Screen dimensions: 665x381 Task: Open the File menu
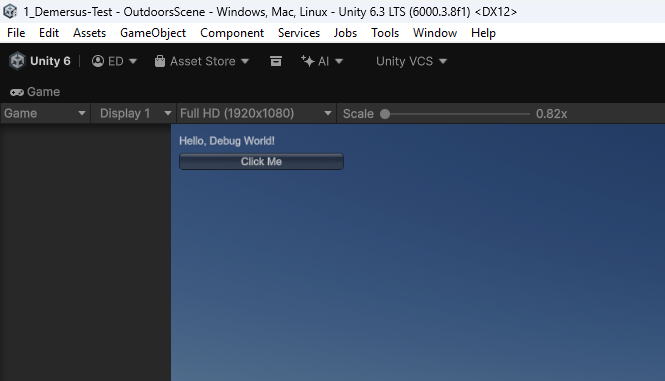point(16,33)
